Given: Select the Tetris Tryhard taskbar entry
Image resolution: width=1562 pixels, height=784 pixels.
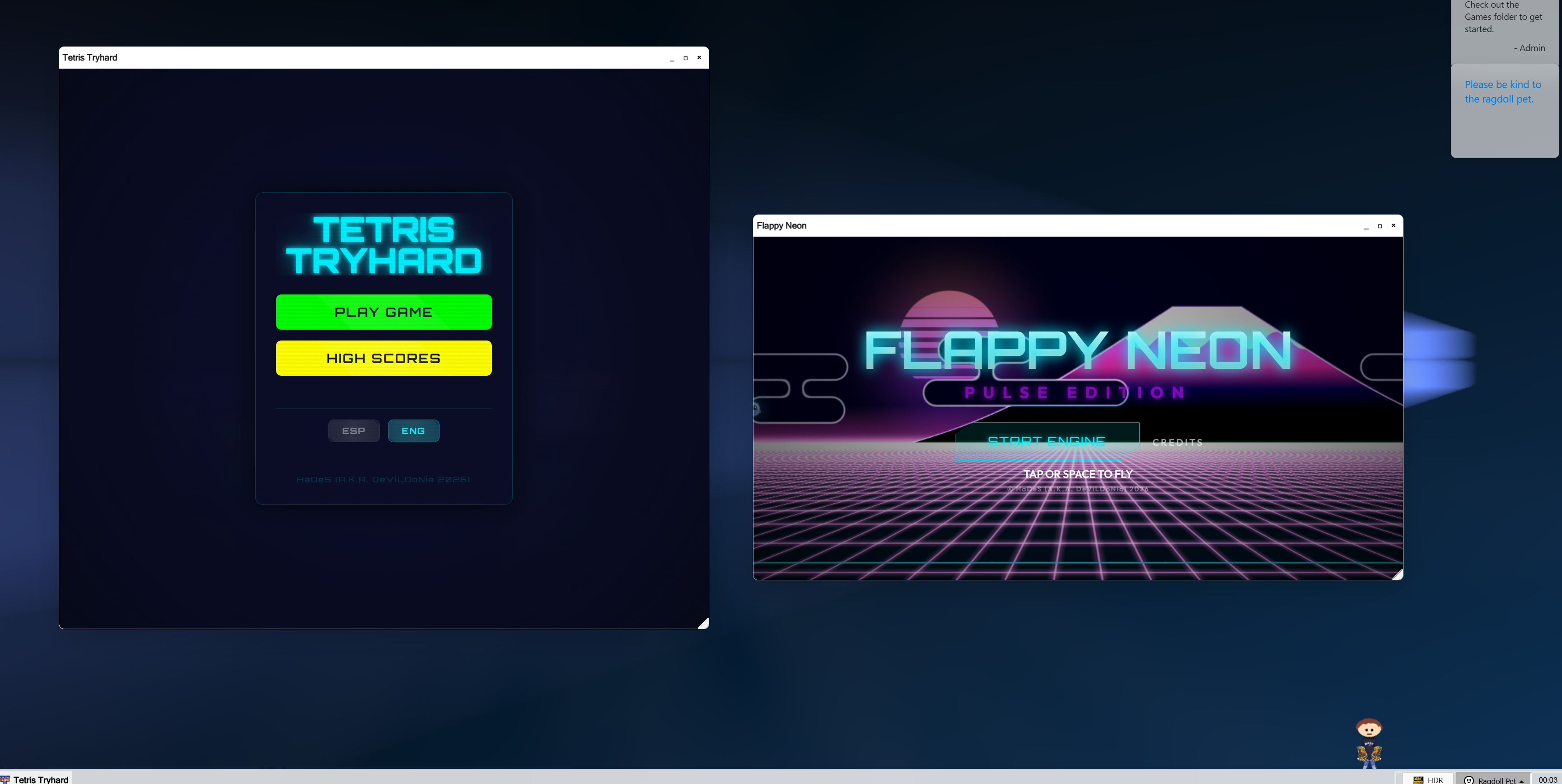Looking at the screenshot, I should tap(36, 779).
